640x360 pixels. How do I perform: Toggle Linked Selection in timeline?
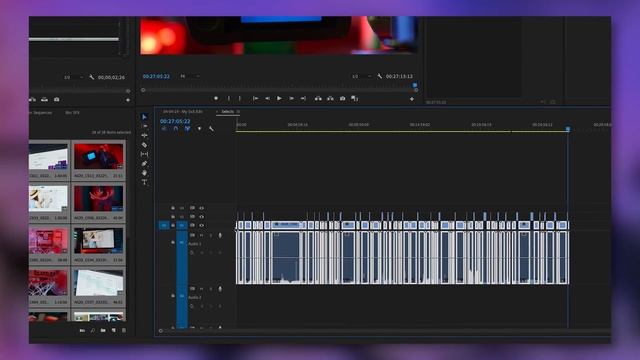click(x=187, y=129)
